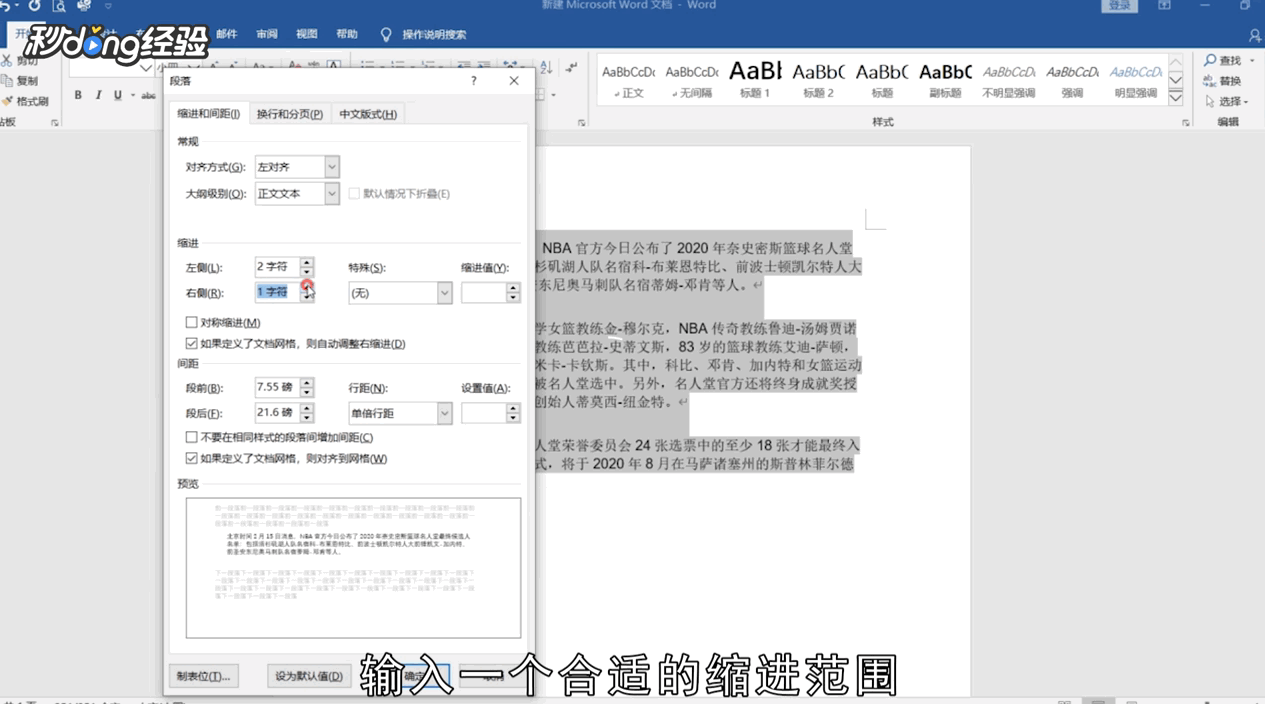Open the Paragraph group dialog launcher icon

(581, 123)
